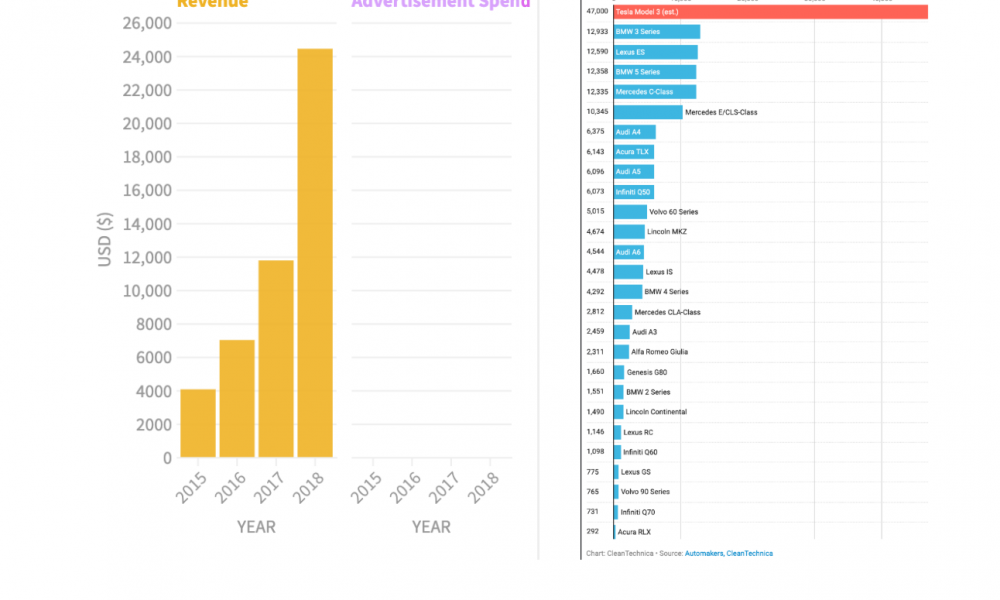Select the "Audi A3" label
This screenshot has width=1000, height=600.
tap(644, 332)
